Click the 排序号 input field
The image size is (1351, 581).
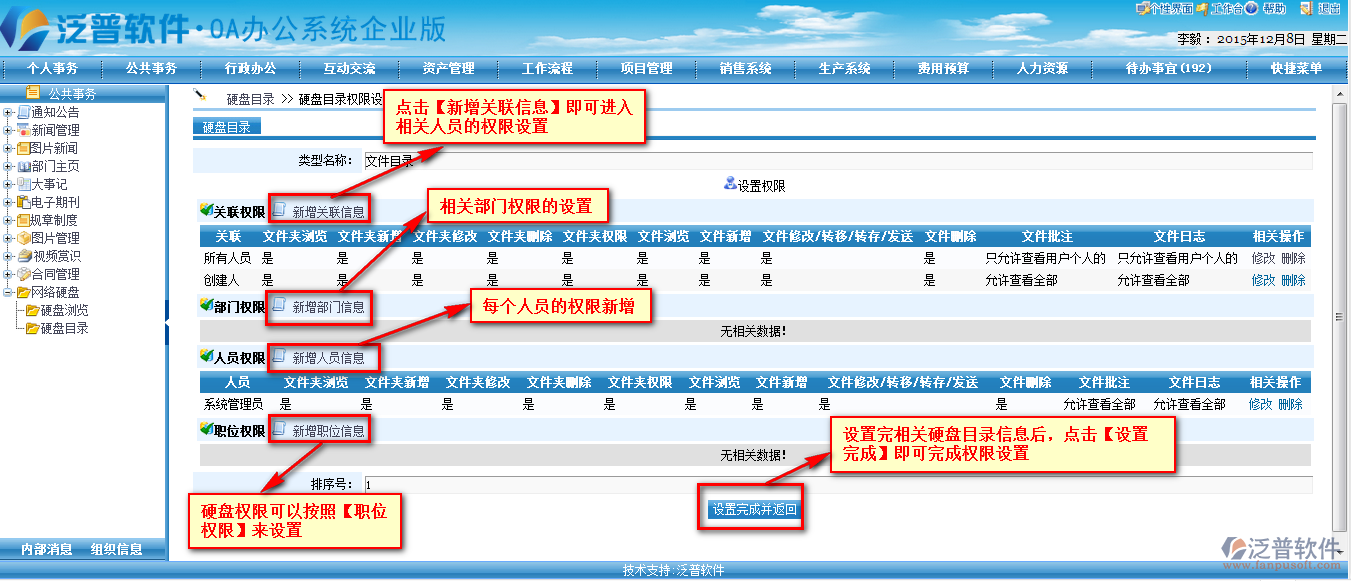837,484
